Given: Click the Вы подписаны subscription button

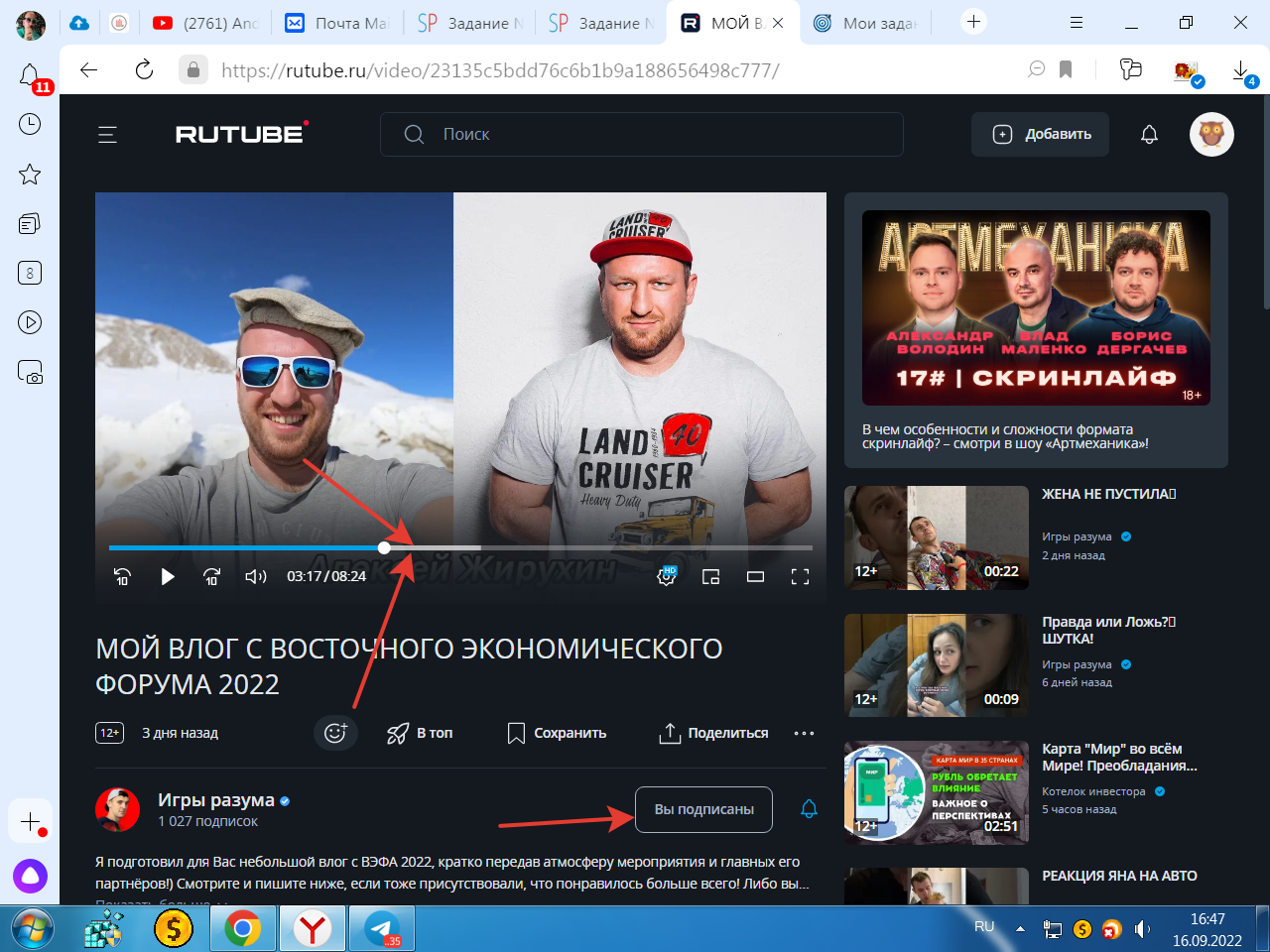Looking at the screenshot, I should 703,809.
